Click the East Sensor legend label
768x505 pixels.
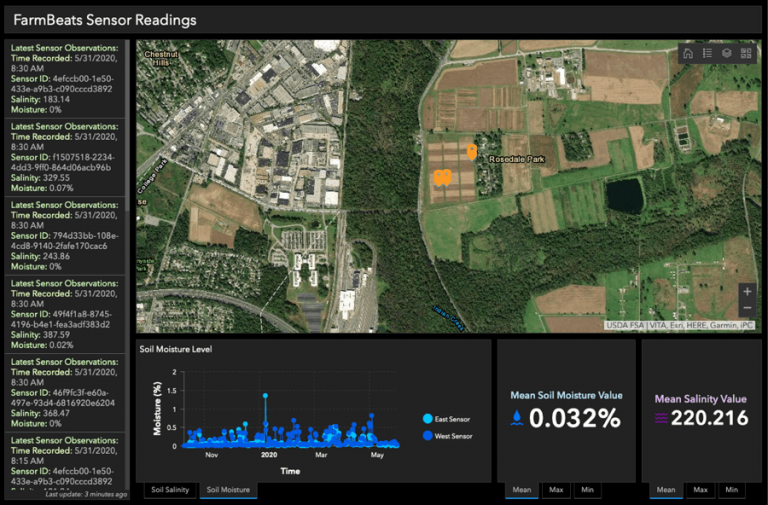coord(452,419)
